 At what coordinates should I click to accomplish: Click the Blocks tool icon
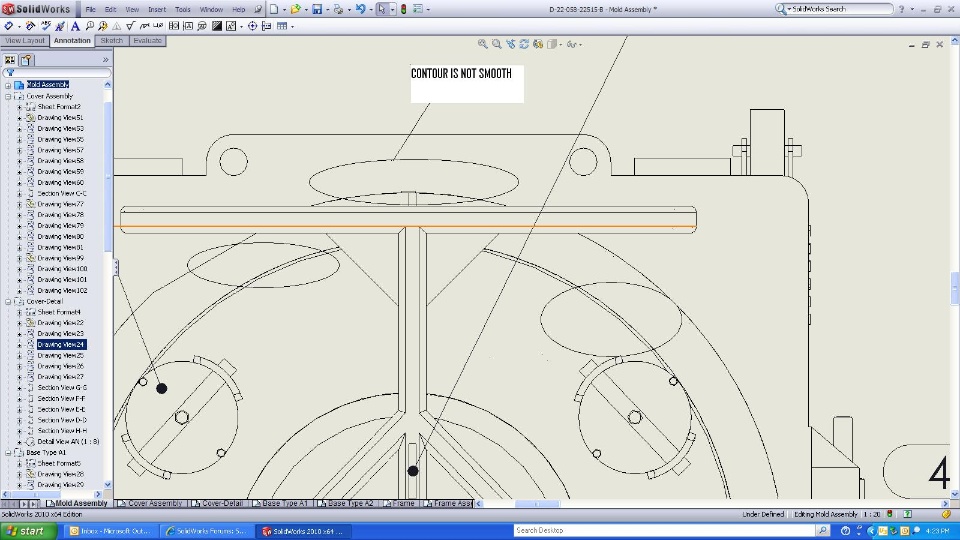[231, 26]
